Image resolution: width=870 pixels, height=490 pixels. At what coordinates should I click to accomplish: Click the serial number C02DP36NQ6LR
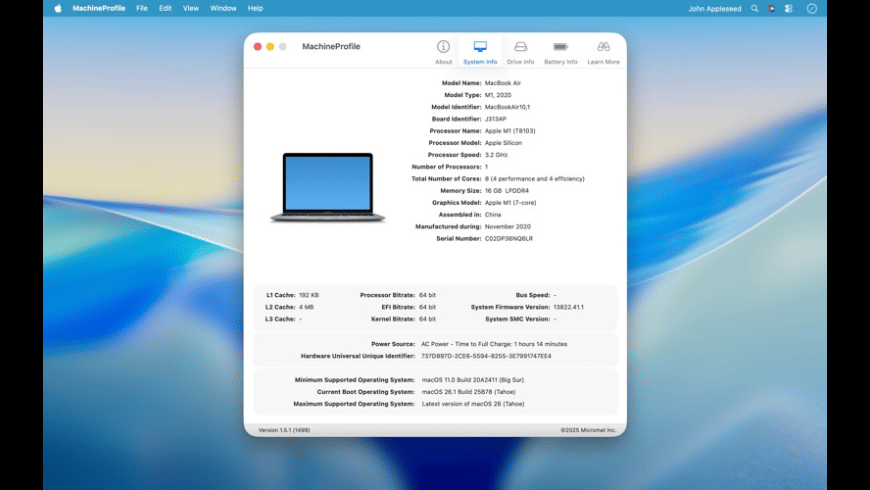(509, 239)
